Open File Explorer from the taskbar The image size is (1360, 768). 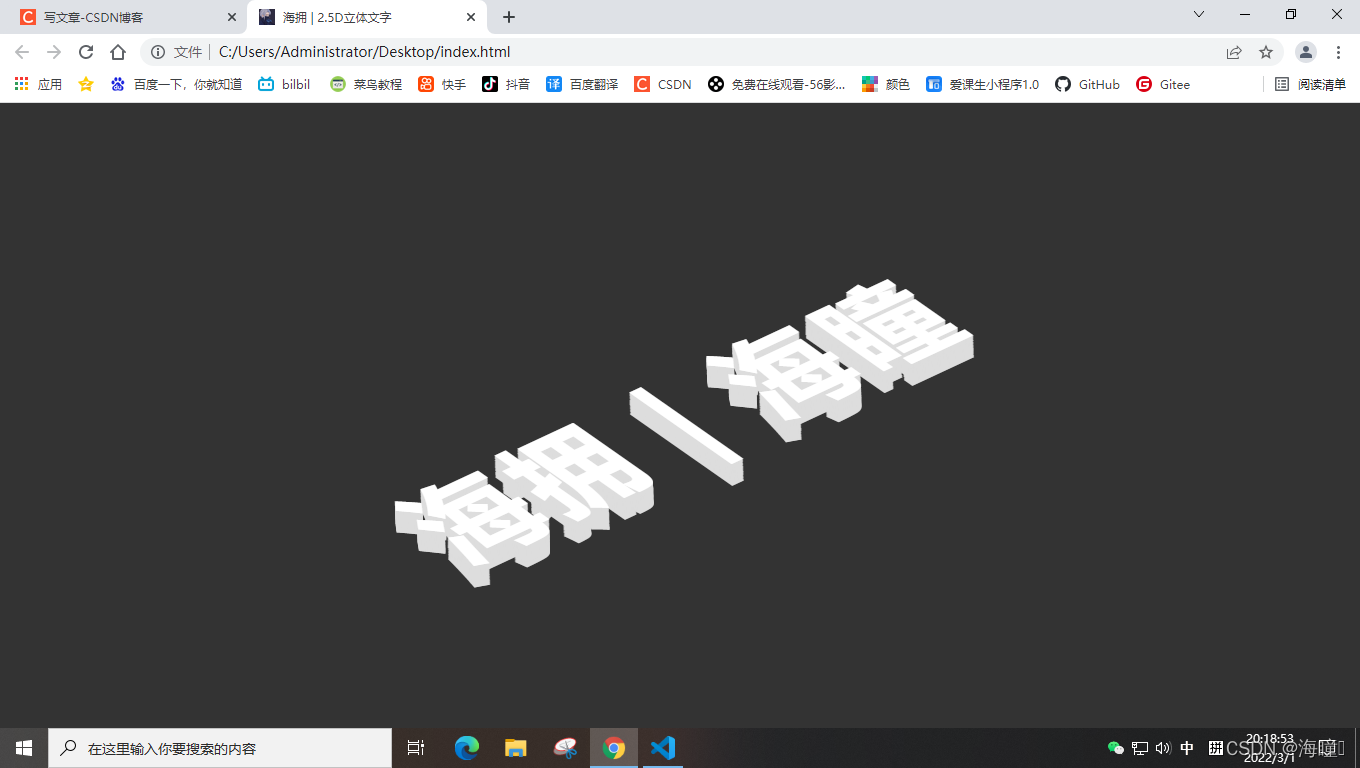click(x=516, y=748)
